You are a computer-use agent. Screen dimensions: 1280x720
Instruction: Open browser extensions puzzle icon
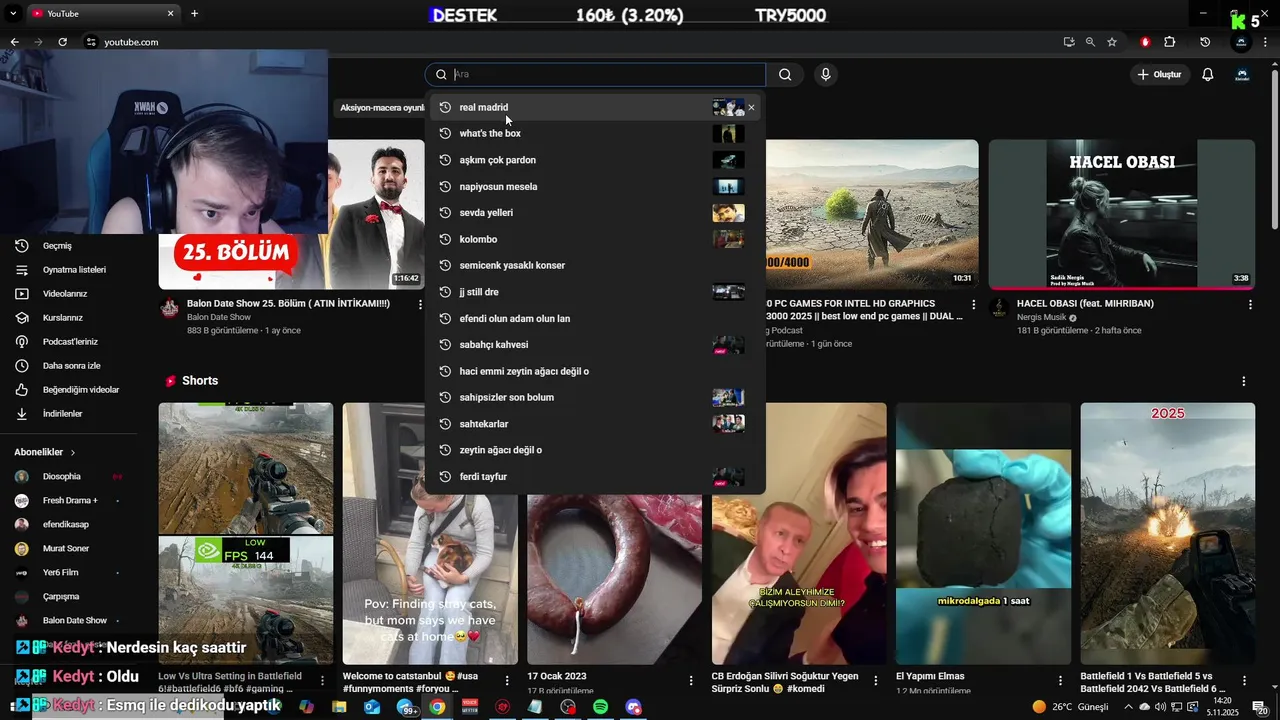(1169, 42)
